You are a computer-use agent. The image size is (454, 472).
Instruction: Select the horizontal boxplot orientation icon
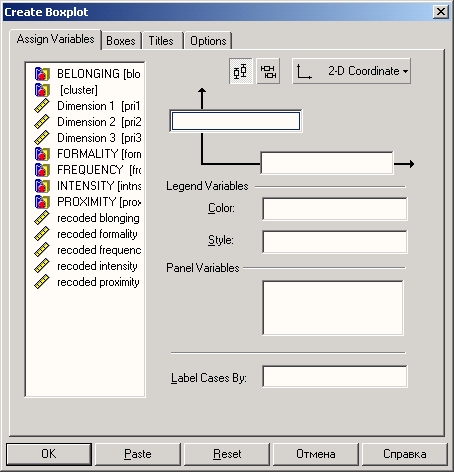click(268, 71)
